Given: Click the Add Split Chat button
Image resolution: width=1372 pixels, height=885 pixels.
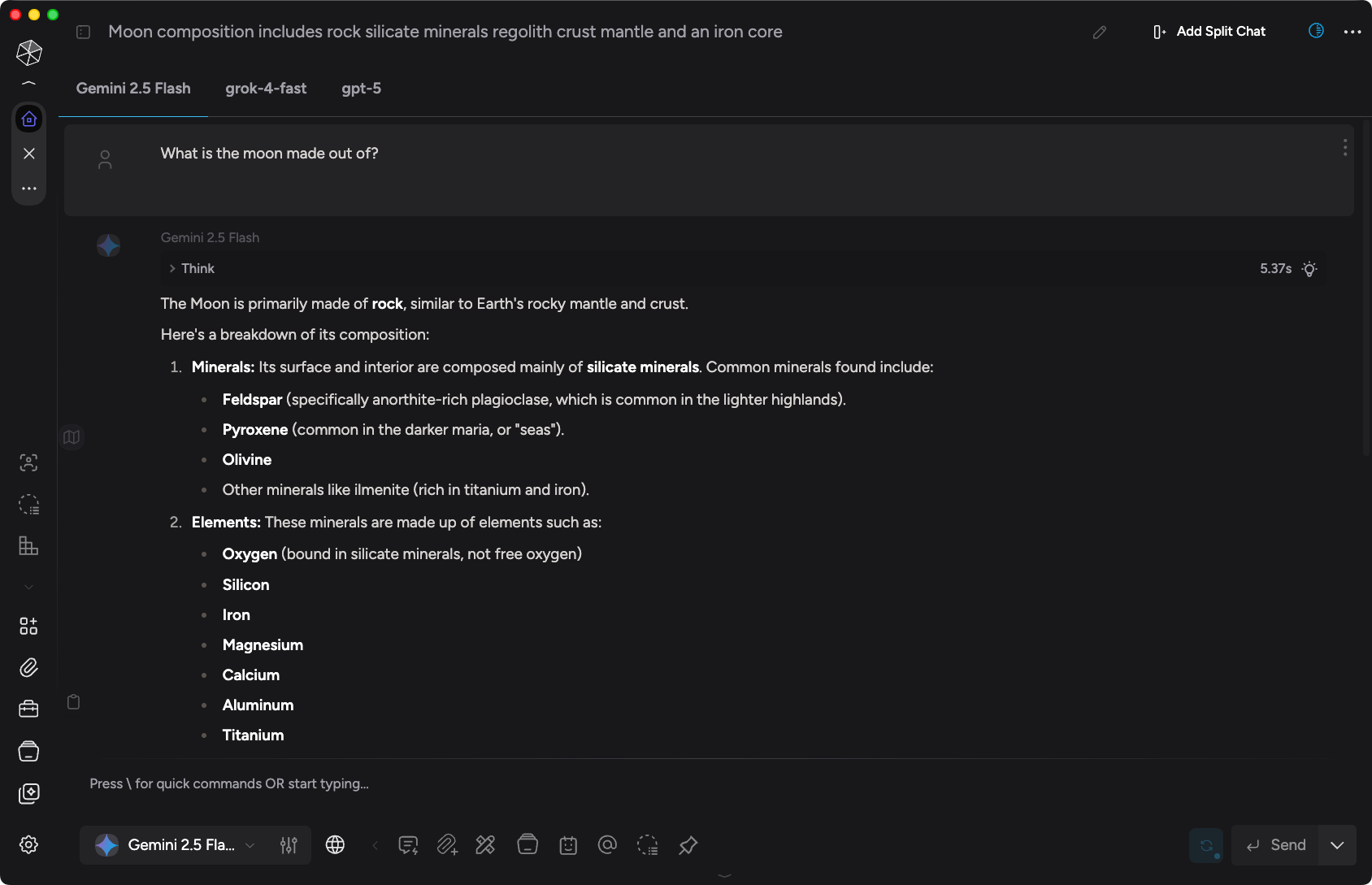Looking at the screenshot, I should pyautogui.click(x=1209, y=31).
